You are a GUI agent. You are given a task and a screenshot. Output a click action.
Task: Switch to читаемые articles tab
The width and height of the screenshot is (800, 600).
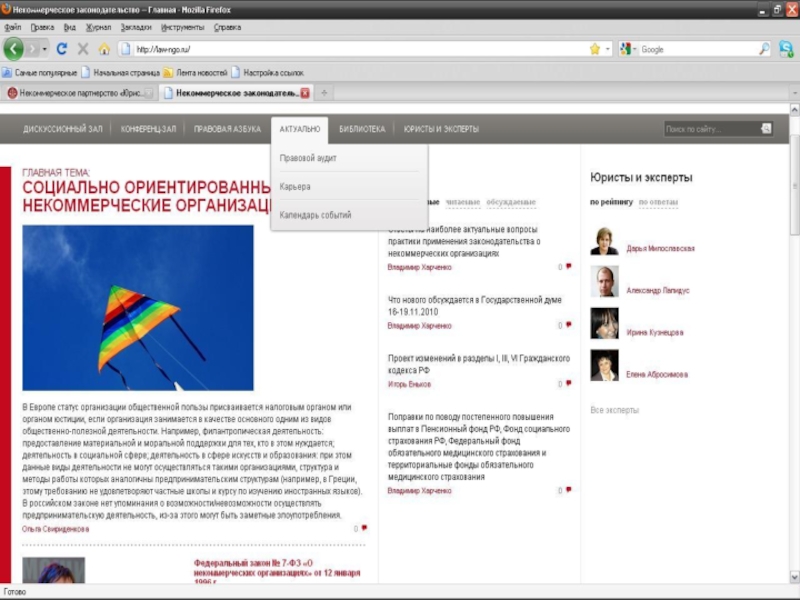[x=462, y=202]
